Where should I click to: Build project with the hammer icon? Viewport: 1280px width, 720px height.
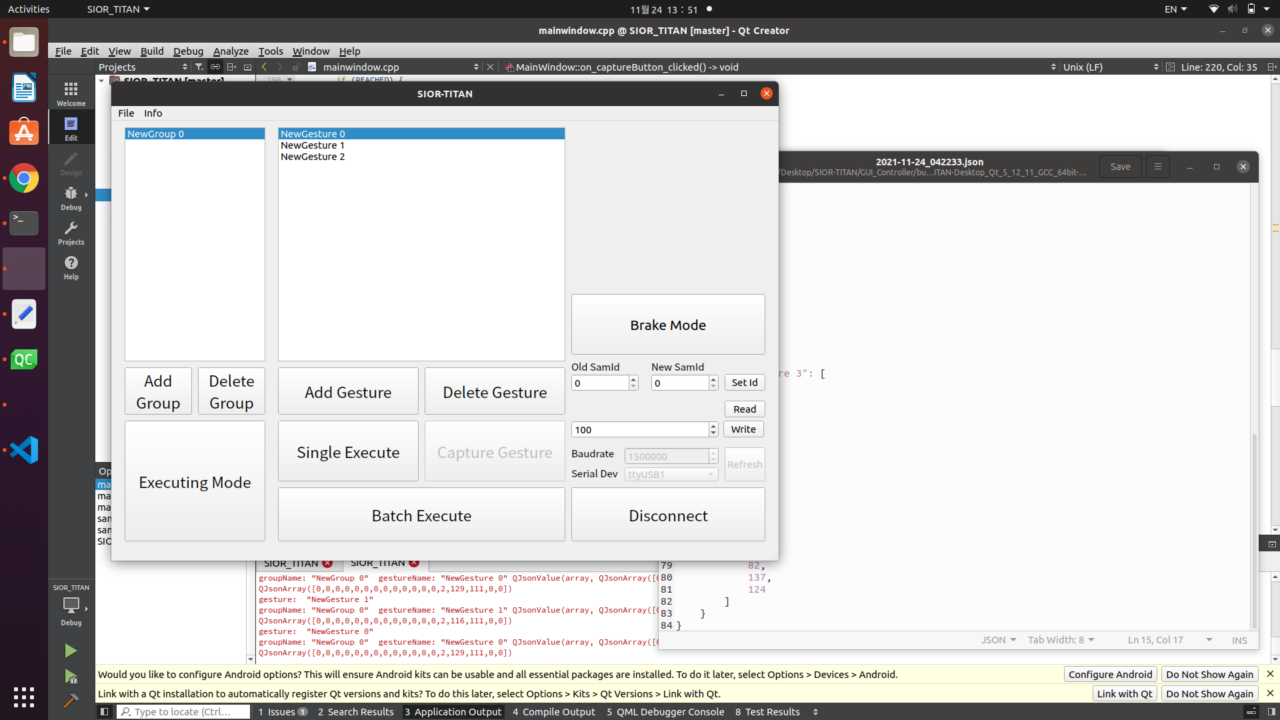70,701
